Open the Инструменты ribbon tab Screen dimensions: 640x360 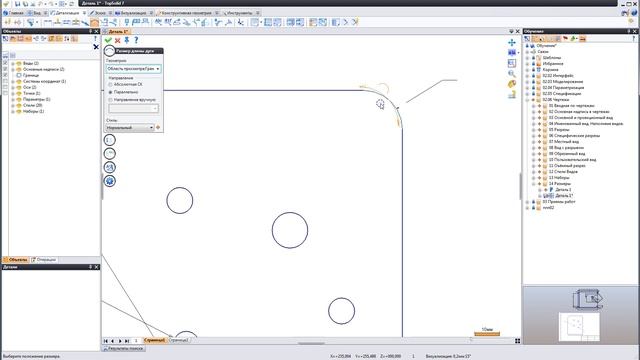pyautogui.click(x=240, y=13)
